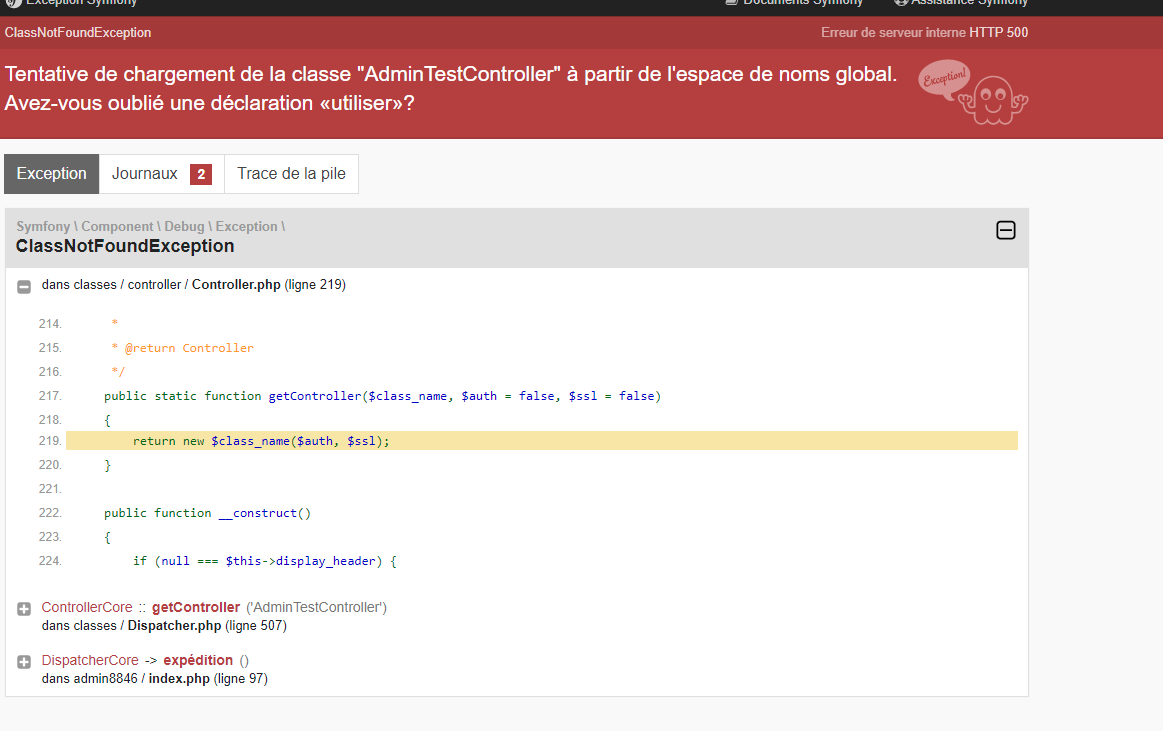Switch to Trace de la pile tab
The width and height of the screenshot is (1163, 731).
pos(291,174)
